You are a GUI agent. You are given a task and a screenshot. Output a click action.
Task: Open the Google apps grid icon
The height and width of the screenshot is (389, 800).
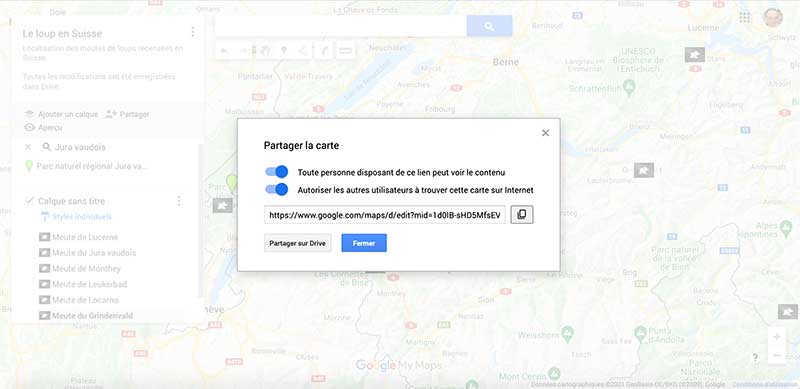coord(744,17)
